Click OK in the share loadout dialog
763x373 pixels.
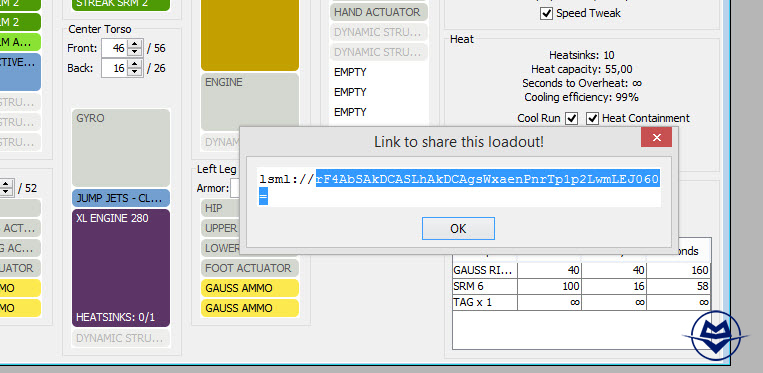pos(458,229)
